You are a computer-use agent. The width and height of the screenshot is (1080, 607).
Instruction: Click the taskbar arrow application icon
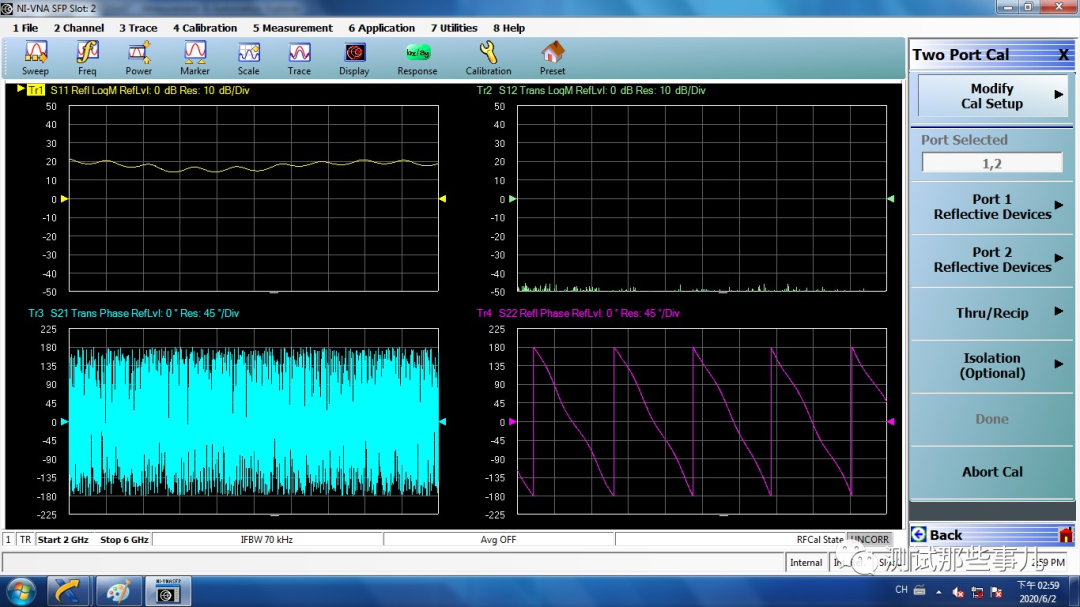point(67,592)
